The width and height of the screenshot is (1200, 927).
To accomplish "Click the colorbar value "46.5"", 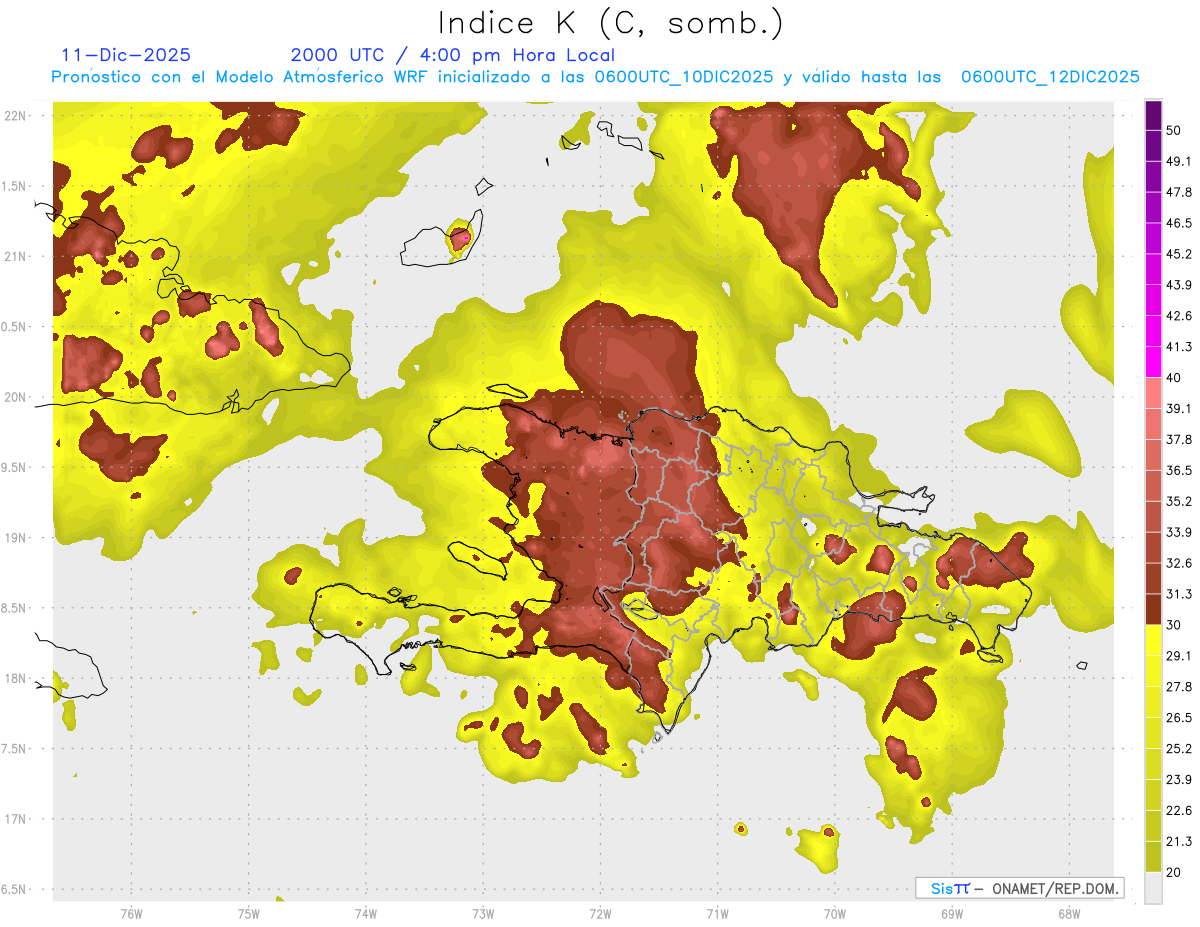I will click(1179, 223).
